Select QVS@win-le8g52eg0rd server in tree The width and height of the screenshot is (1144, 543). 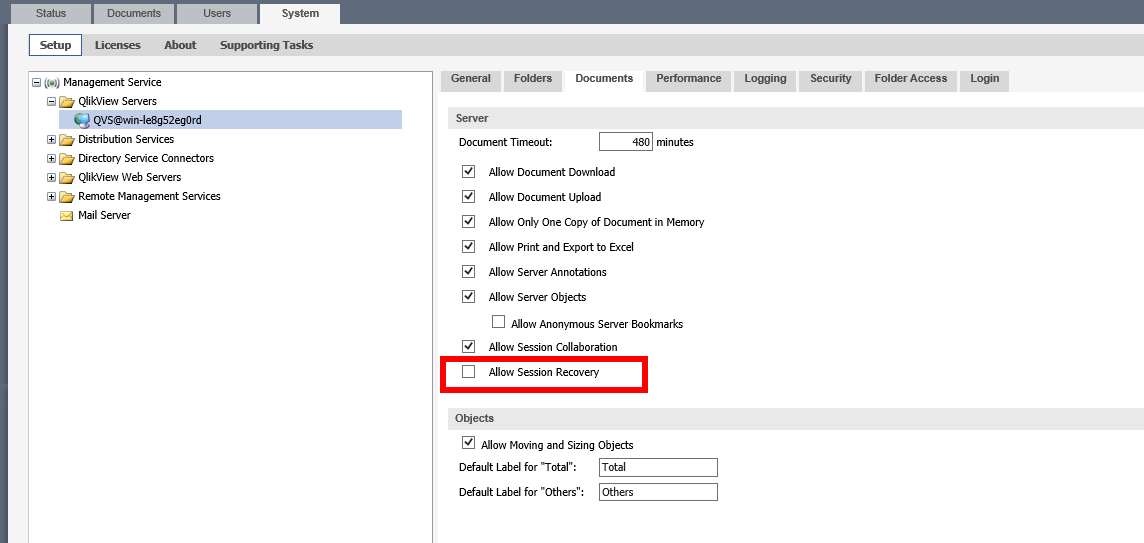tap(147, 120)
